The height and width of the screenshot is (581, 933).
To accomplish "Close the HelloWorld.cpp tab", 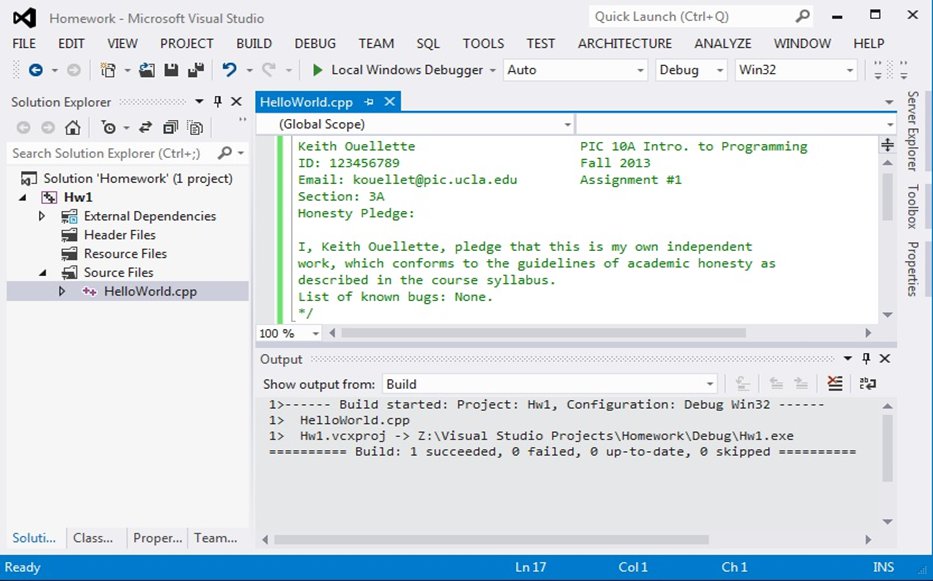I will click(x=390, y=102).
